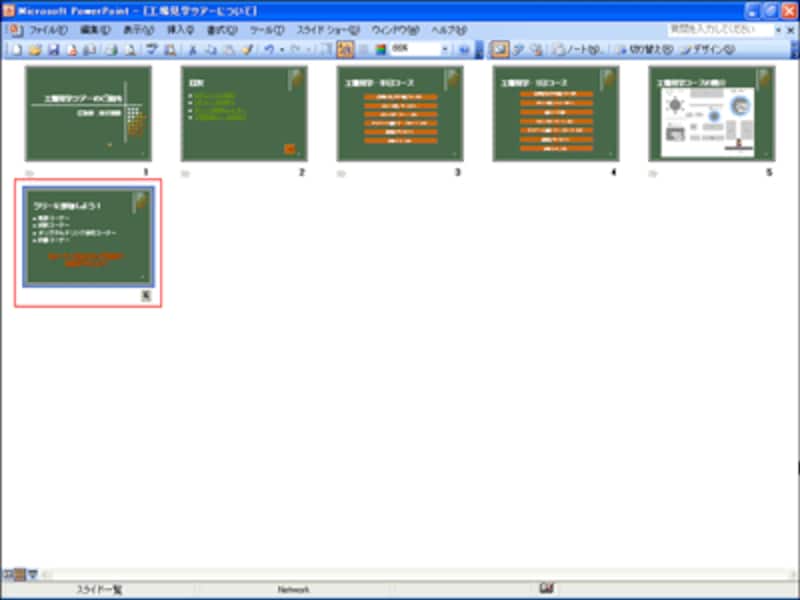Open the ツール (Tools) menu
The height and width of the screenshot is (600, 800).
point(266,30)
